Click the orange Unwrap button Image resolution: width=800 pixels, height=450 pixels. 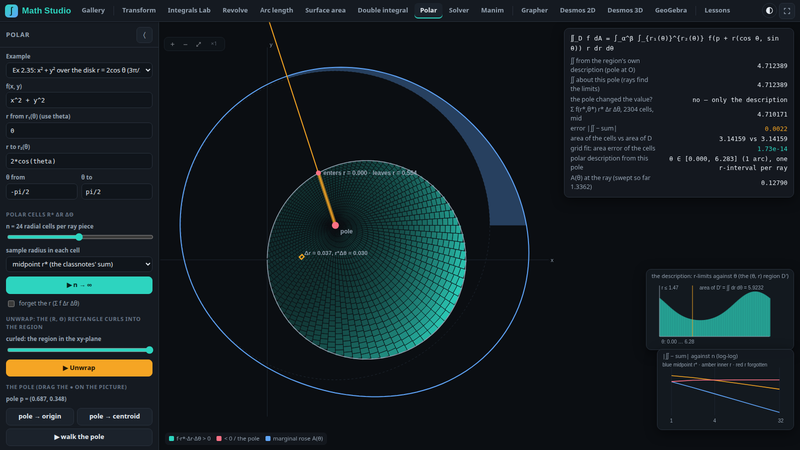[x=79, y=368]
